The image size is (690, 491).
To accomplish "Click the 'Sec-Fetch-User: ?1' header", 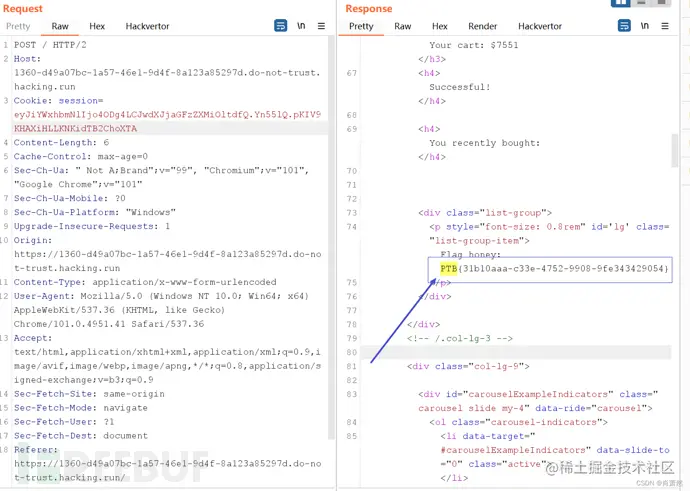I will 64,421.
